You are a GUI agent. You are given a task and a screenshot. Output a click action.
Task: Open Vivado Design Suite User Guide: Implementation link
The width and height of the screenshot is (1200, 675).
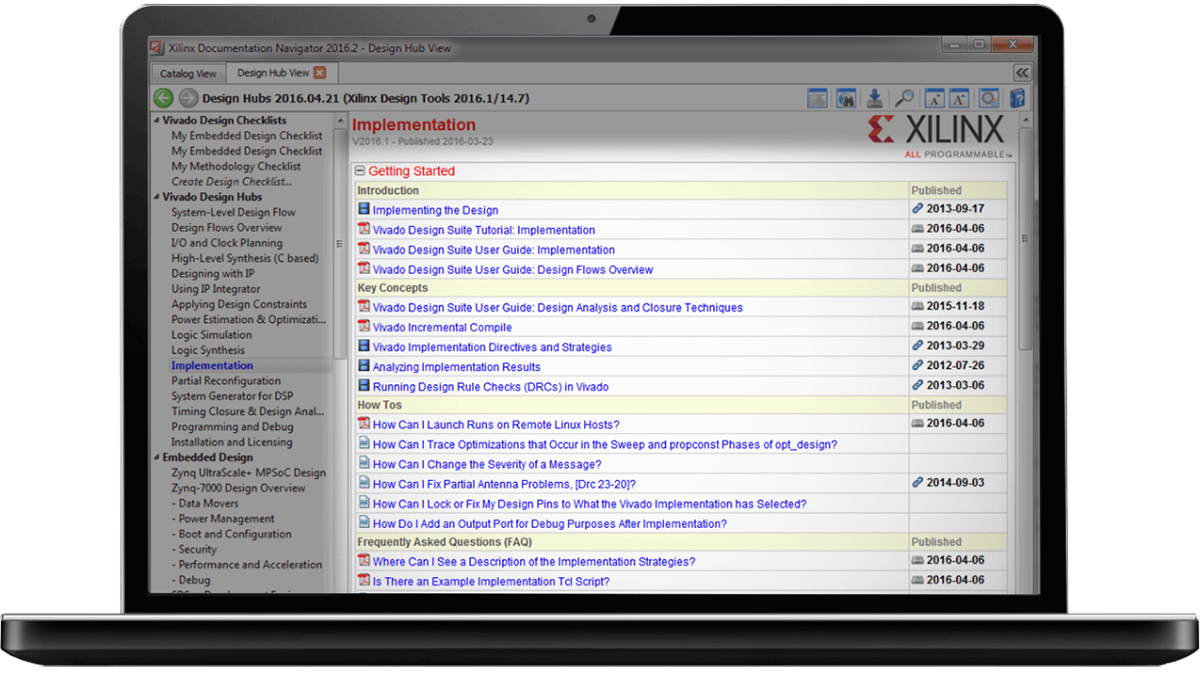(494, 250)
